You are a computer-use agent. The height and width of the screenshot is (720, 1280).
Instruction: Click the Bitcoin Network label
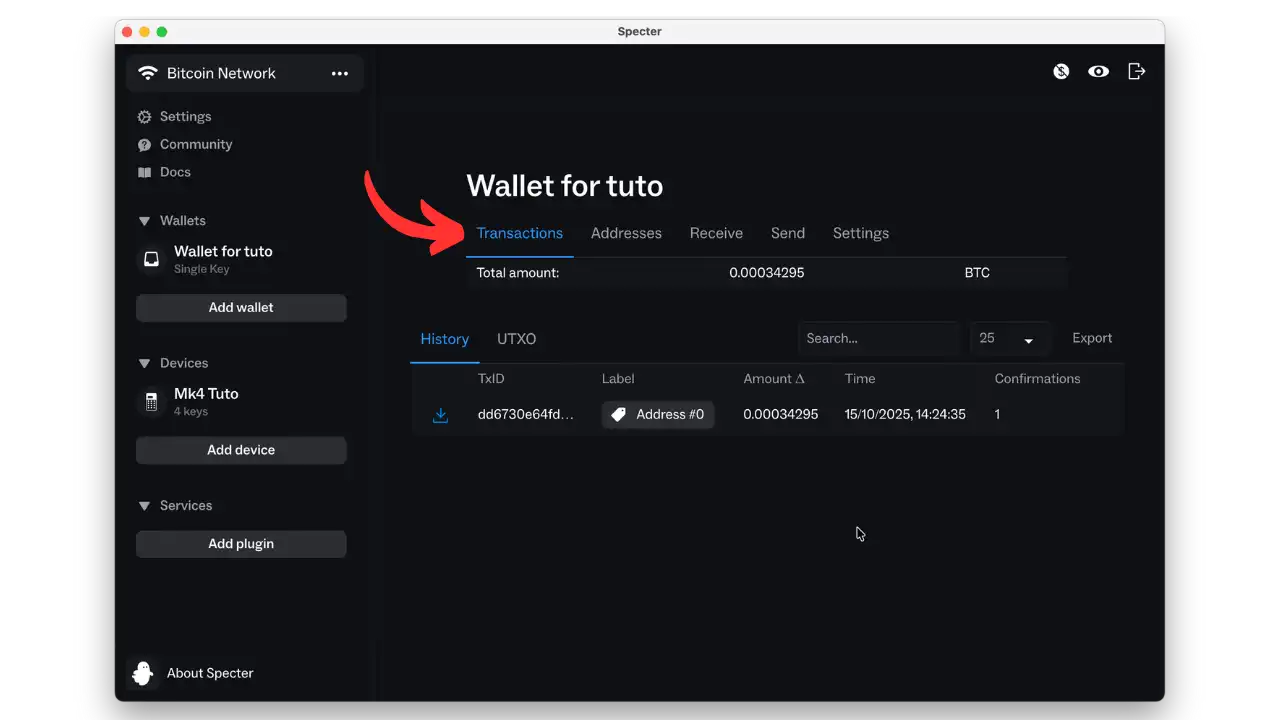point(221,73)
